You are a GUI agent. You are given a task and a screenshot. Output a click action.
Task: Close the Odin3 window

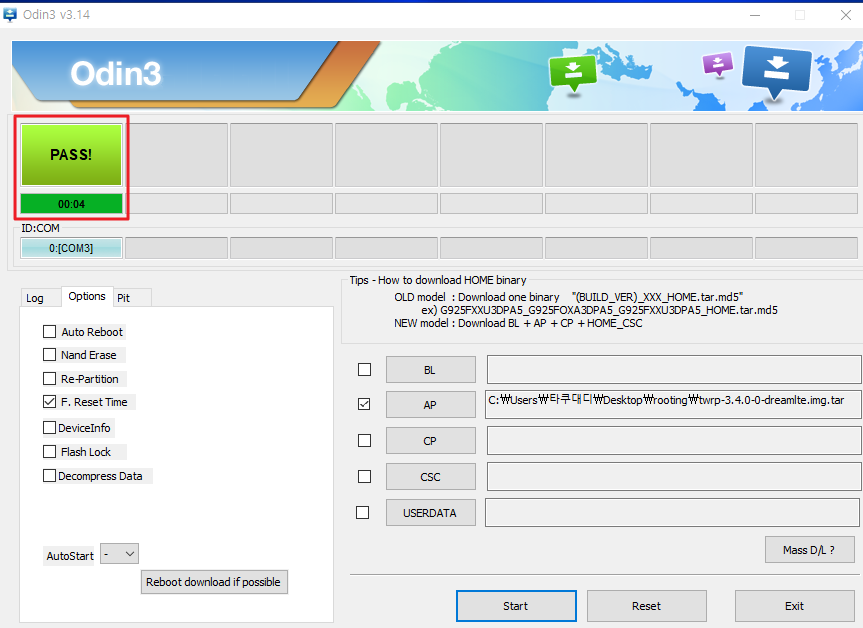tap(846, 15)
